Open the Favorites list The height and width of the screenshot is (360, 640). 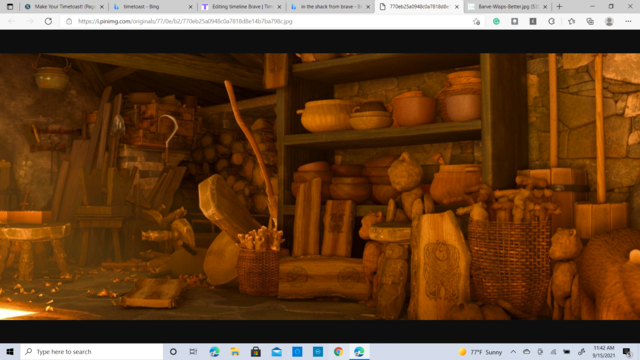571,21
